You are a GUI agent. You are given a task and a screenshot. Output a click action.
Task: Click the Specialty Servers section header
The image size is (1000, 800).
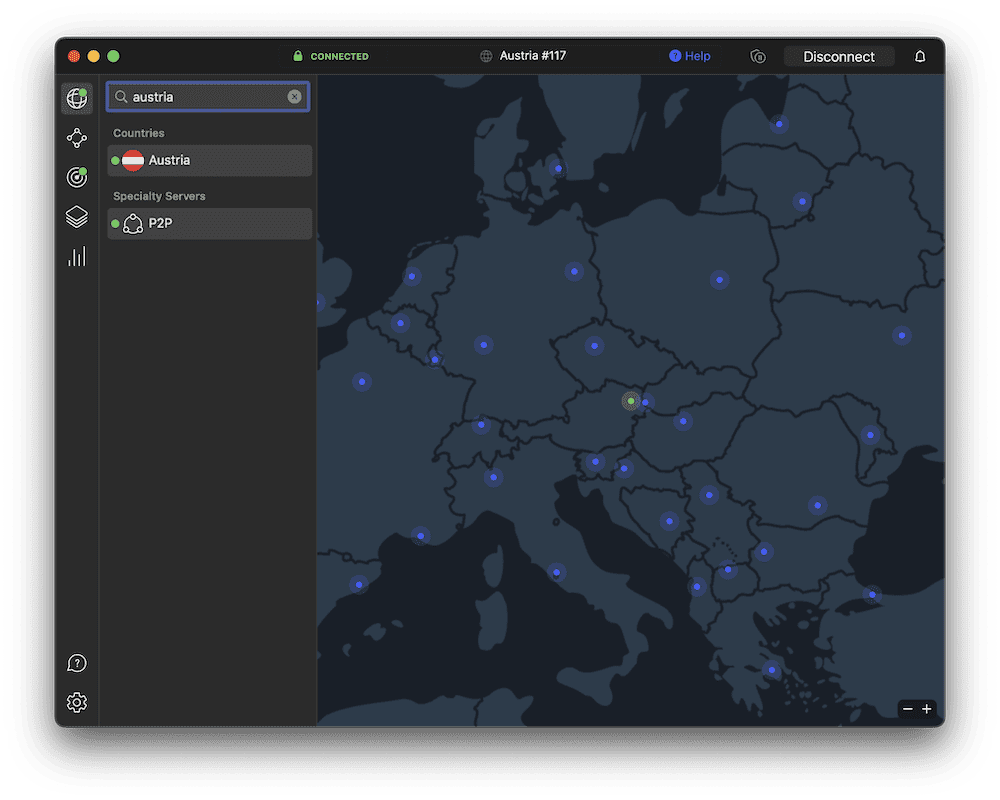159,196
